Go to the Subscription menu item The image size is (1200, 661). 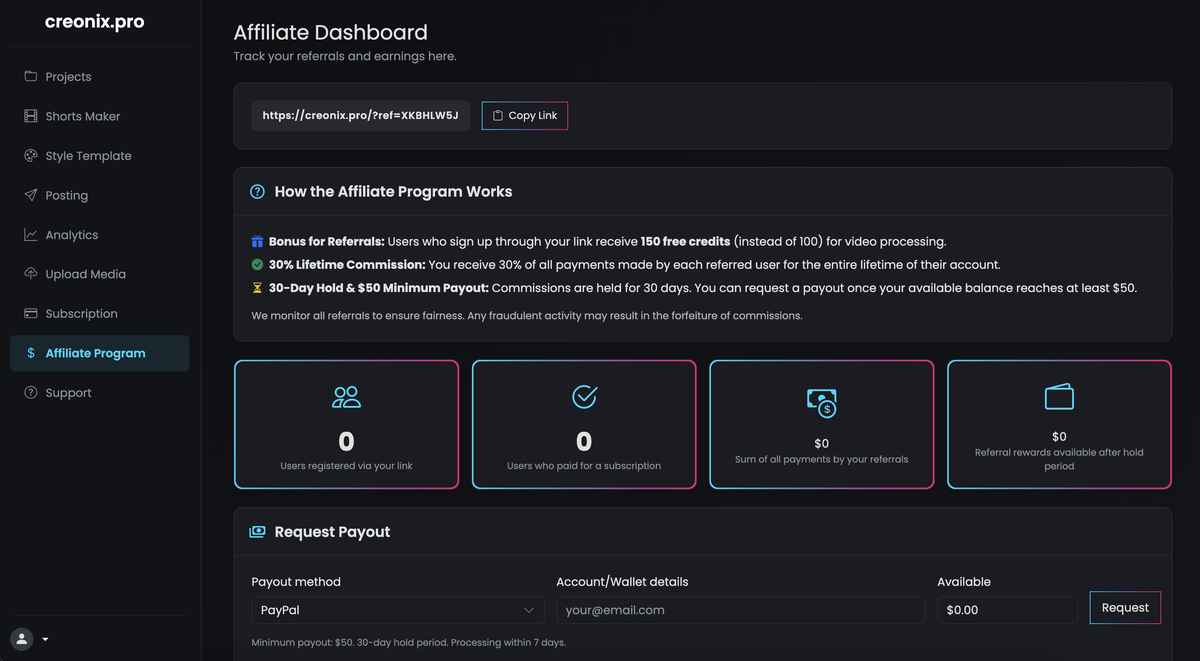(81, 314)
